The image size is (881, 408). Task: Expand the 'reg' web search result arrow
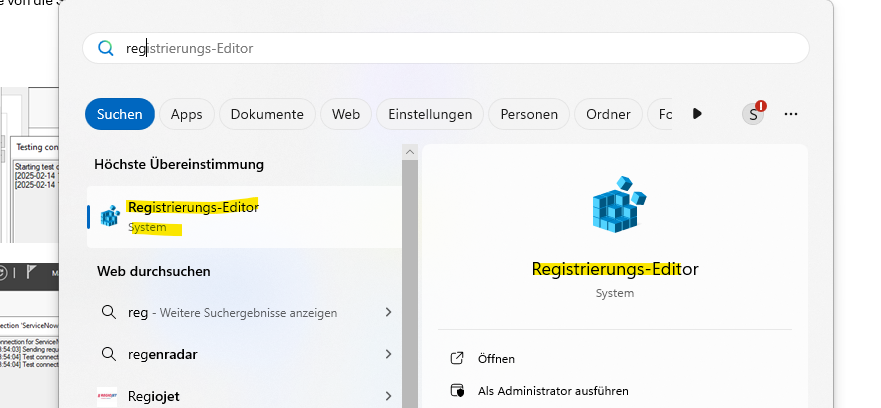coord(388,313)
